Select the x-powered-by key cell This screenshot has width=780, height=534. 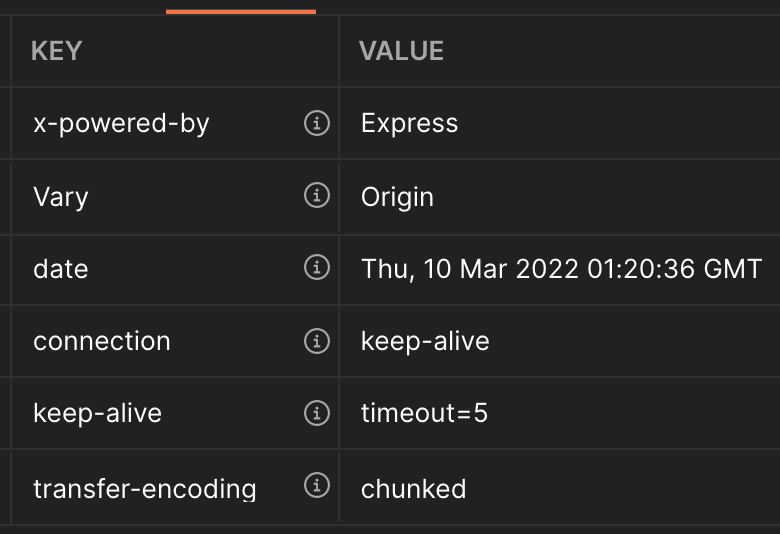[175, 123]
